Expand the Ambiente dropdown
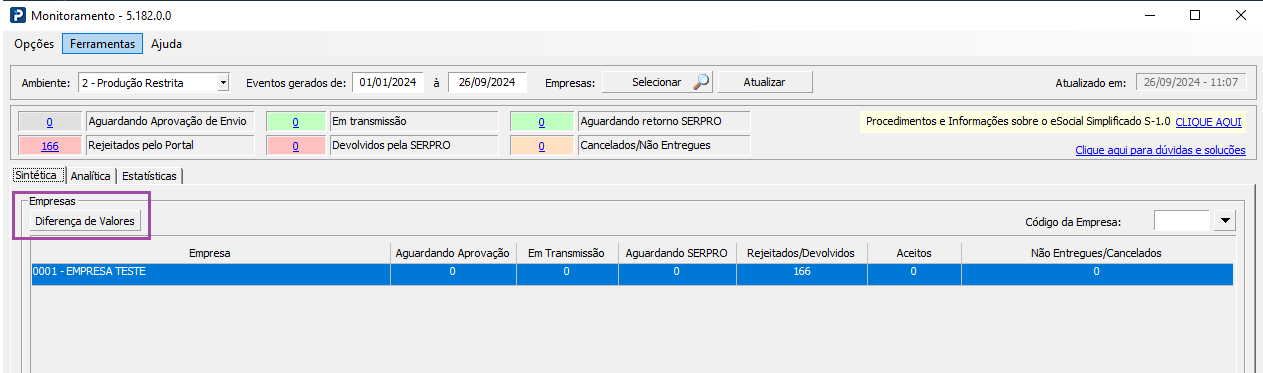This screenshot has width=1263, height=373. [223, 82]
